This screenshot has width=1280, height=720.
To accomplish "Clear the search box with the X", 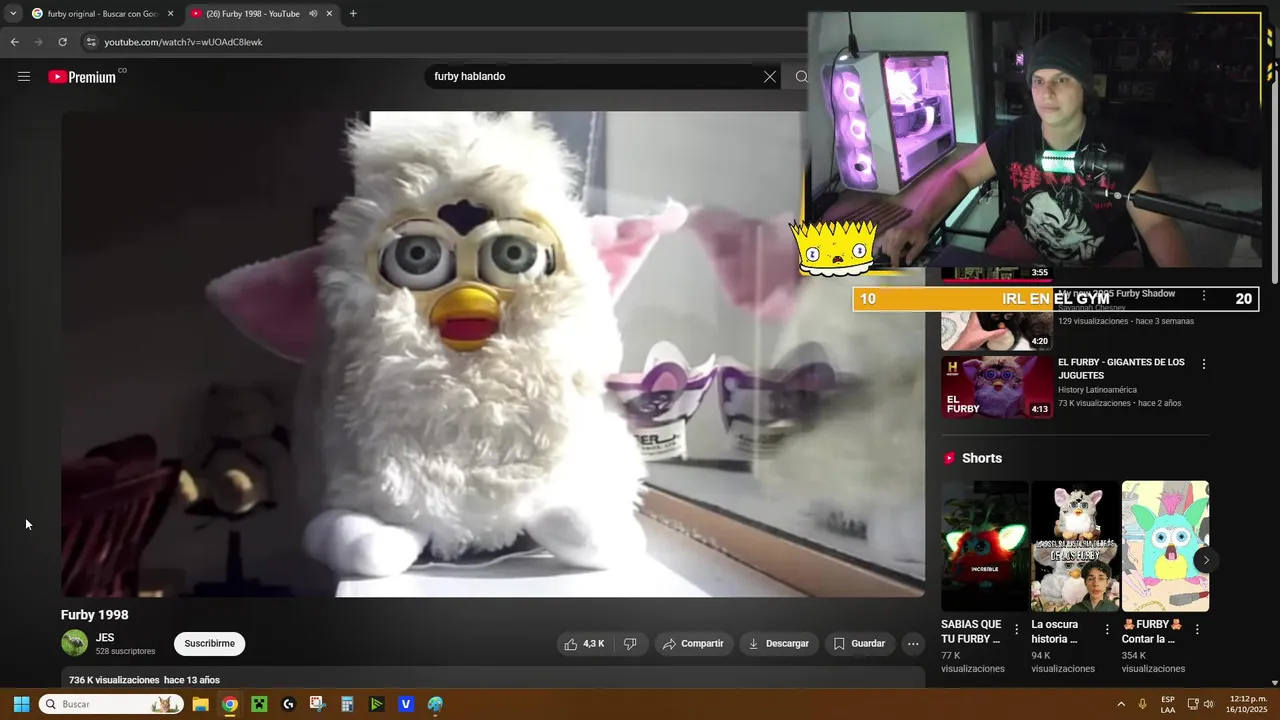I will tap(770, 76).
